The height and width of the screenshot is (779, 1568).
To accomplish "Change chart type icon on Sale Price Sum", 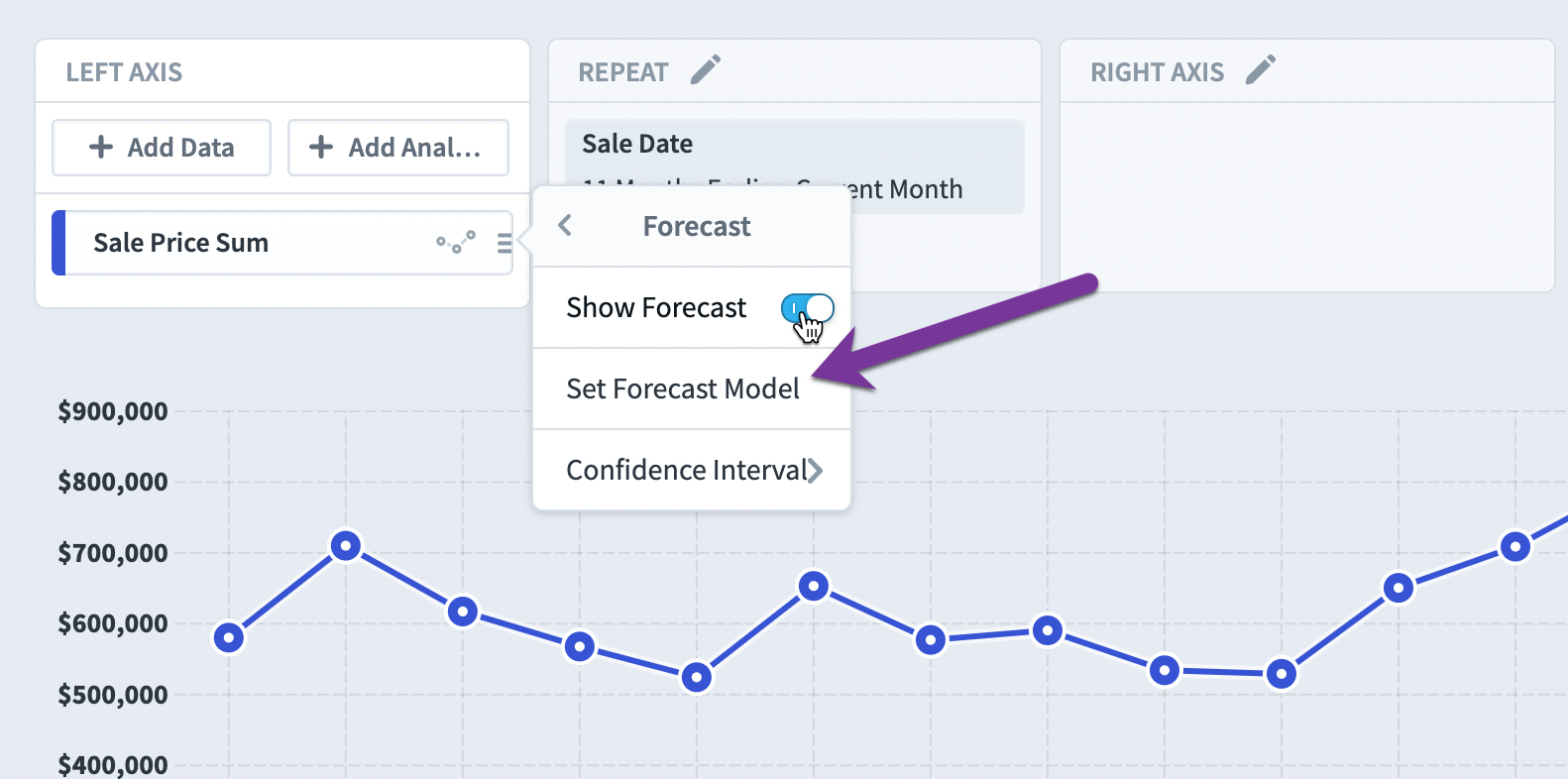I will tap(456, 243).
